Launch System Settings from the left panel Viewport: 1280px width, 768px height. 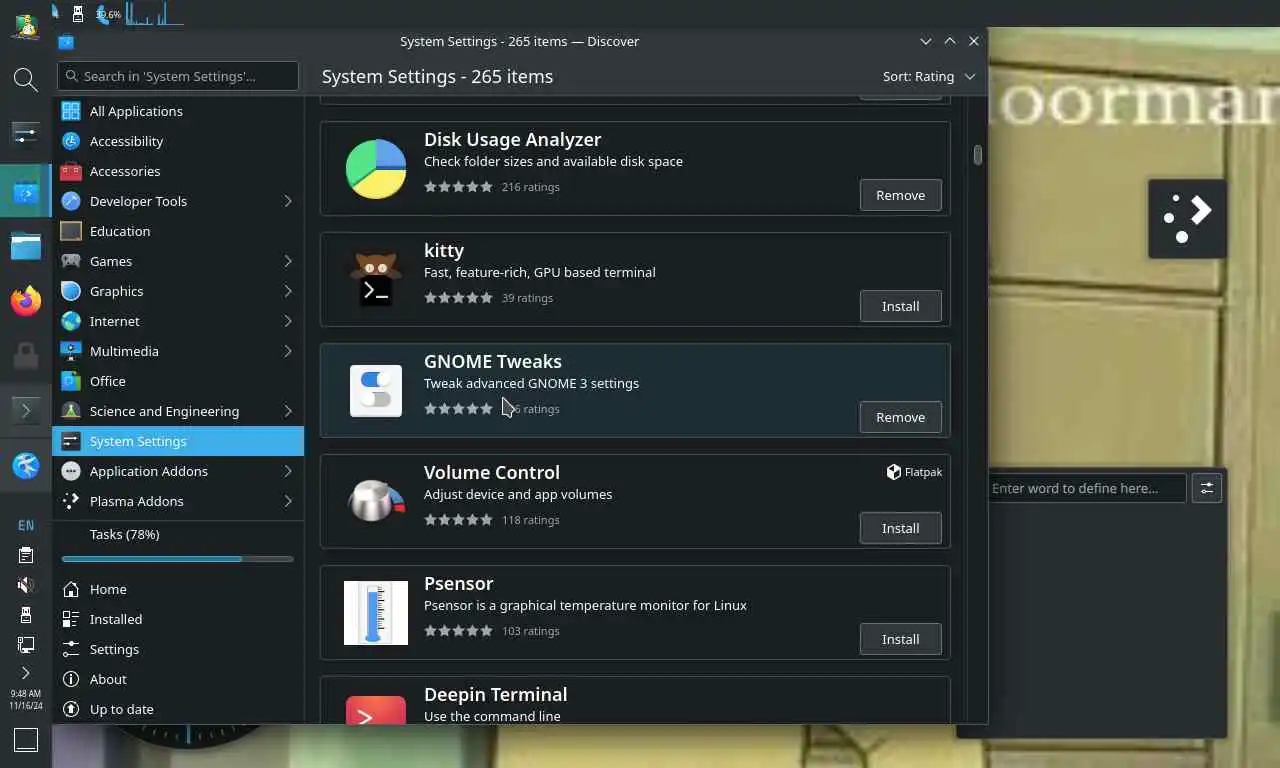[26, 132]
